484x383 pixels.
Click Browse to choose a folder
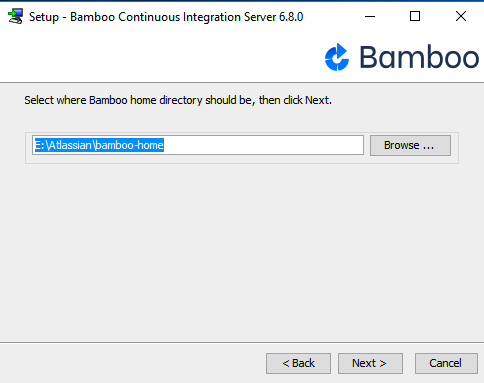click(410, 145)
